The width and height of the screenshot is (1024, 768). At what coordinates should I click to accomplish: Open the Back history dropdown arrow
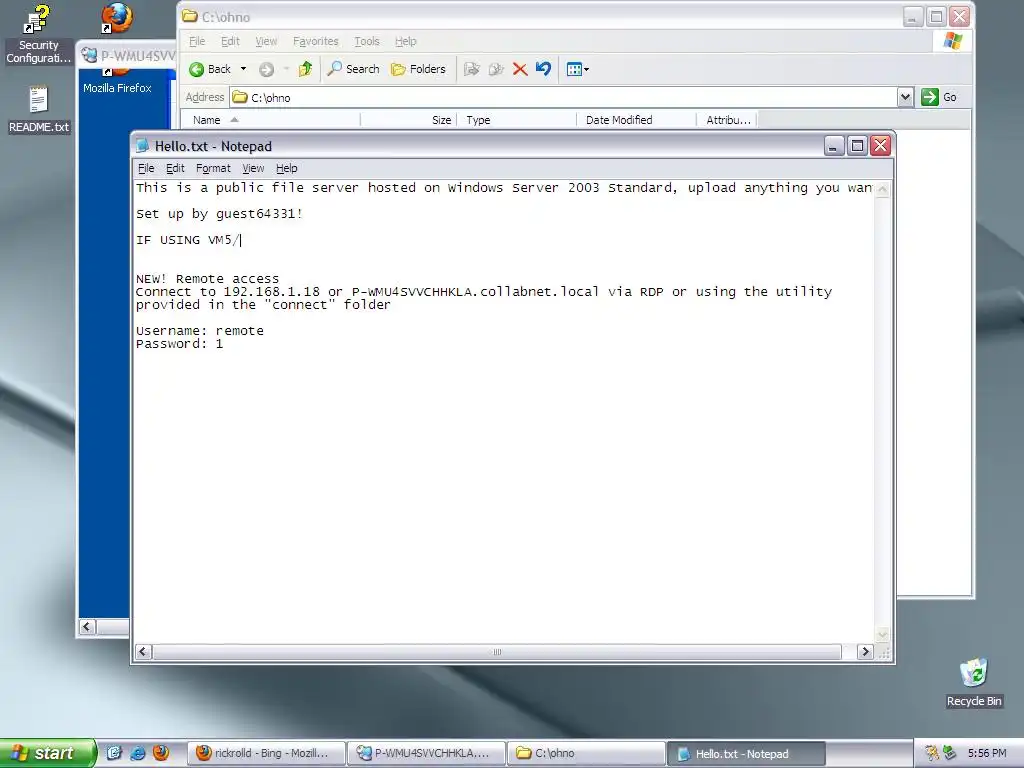pyautogui.click(x=244, y=69)
